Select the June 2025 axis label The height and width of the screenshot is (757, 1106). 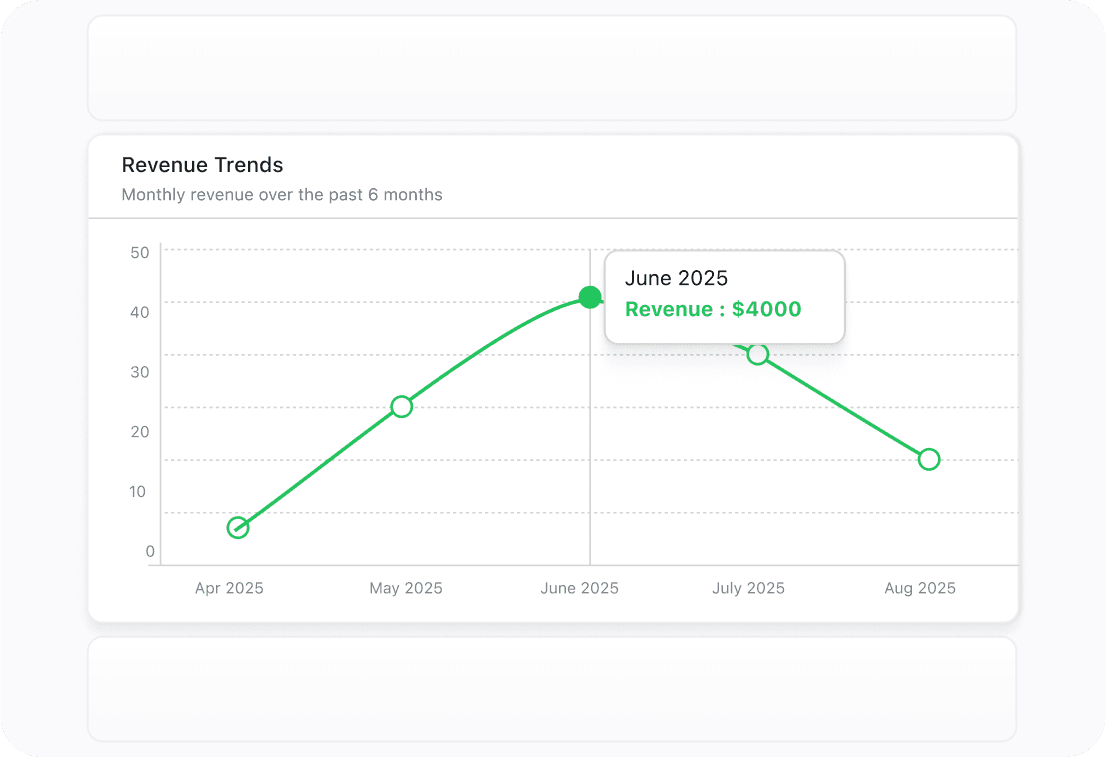tap(579, 588)
